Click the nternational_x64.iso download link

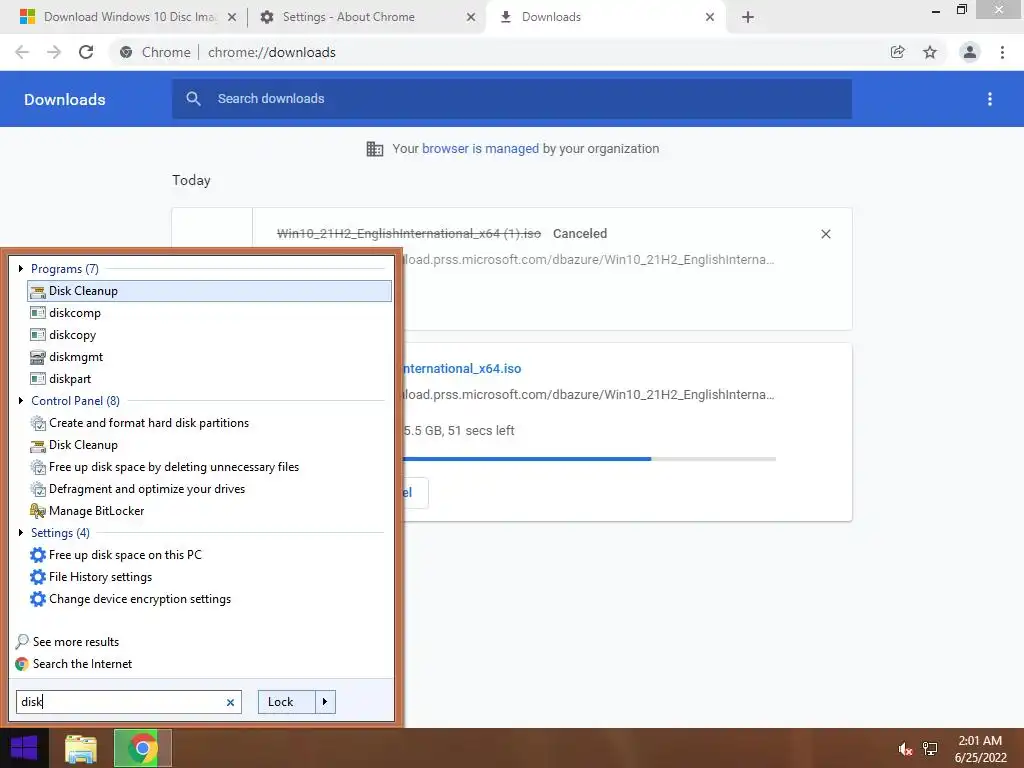[462, 369]
